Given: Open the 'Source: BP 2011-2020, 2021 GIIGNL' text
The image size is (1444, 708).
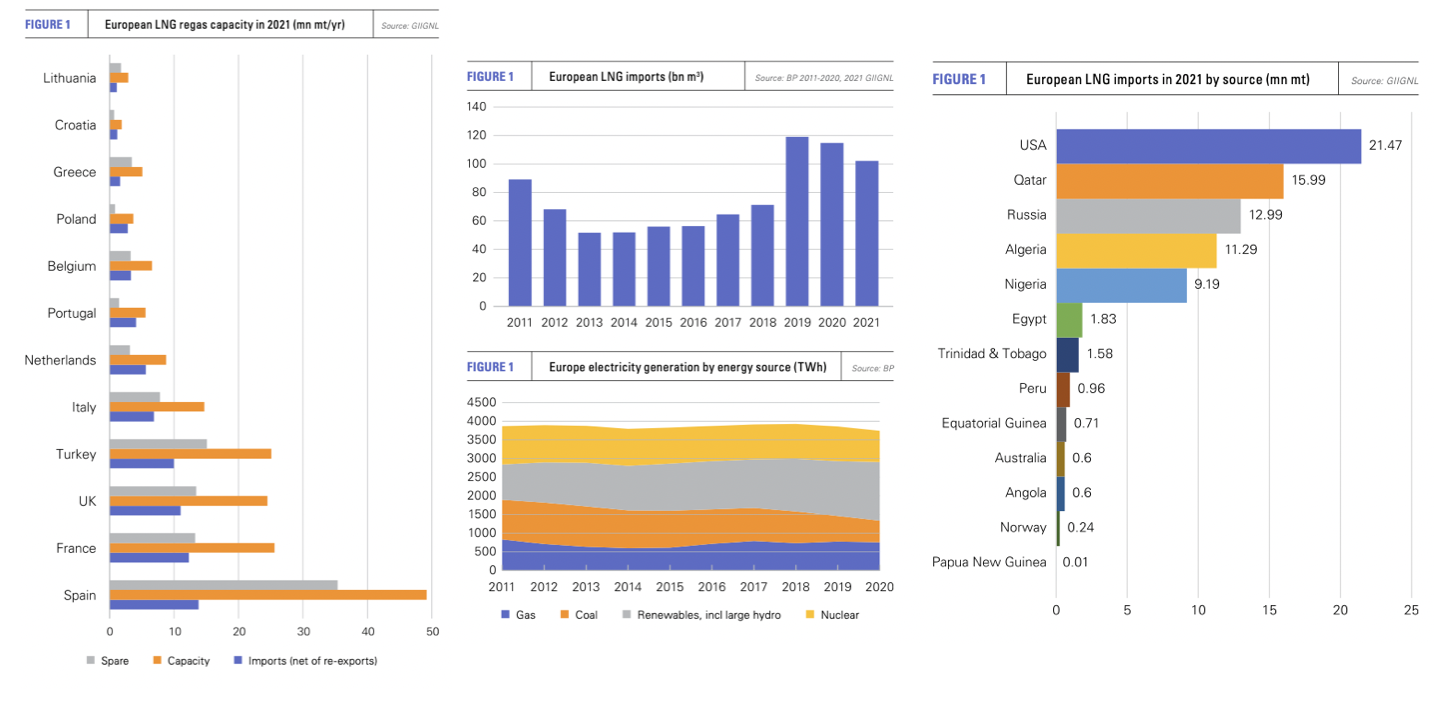Looking at the screenshot, I should tap(823, 78).
